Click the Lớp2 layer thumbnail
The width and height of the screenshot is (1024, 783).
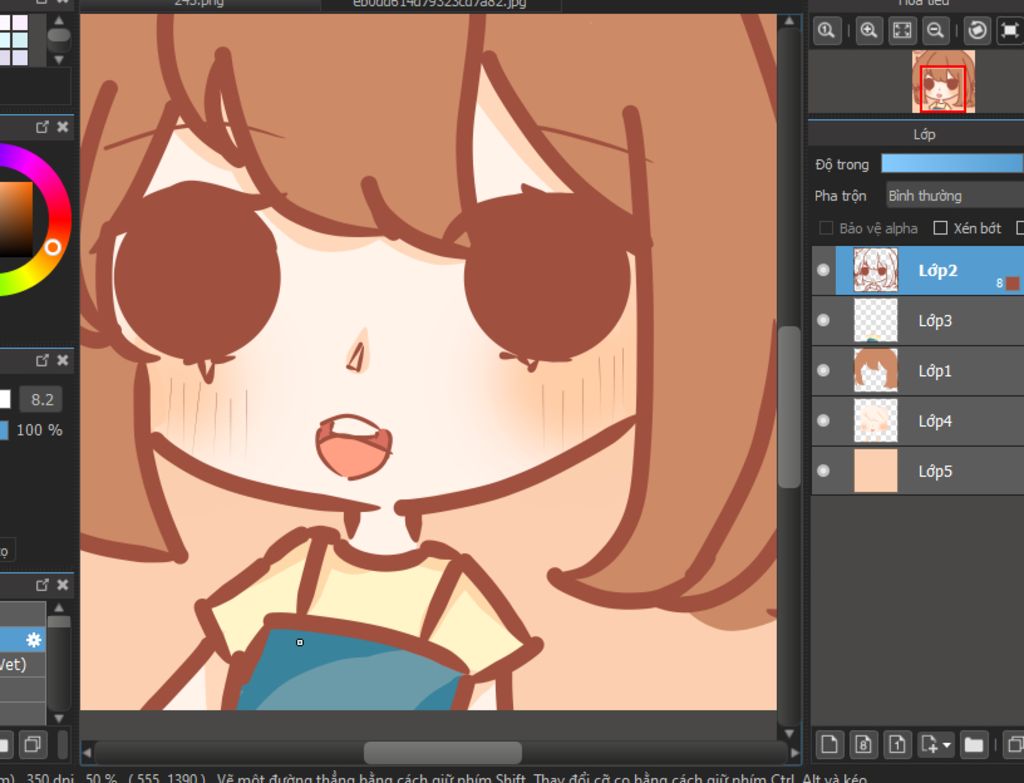pyautogui.click(x=876, y=270)
